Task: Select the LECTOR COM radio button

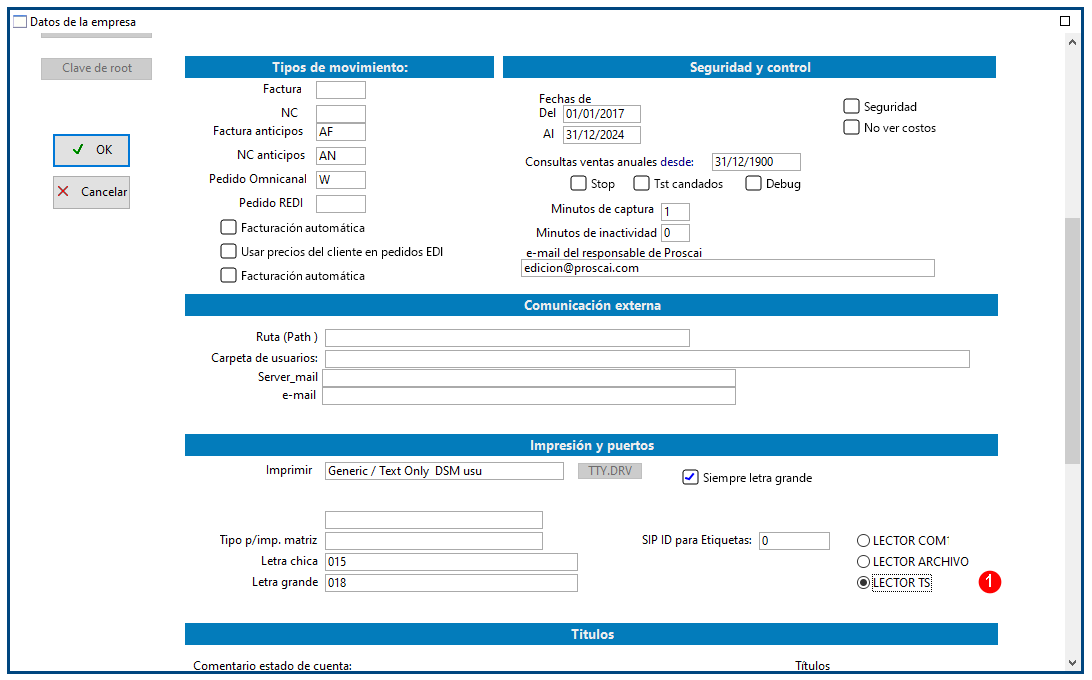Action: click(864, 541)
